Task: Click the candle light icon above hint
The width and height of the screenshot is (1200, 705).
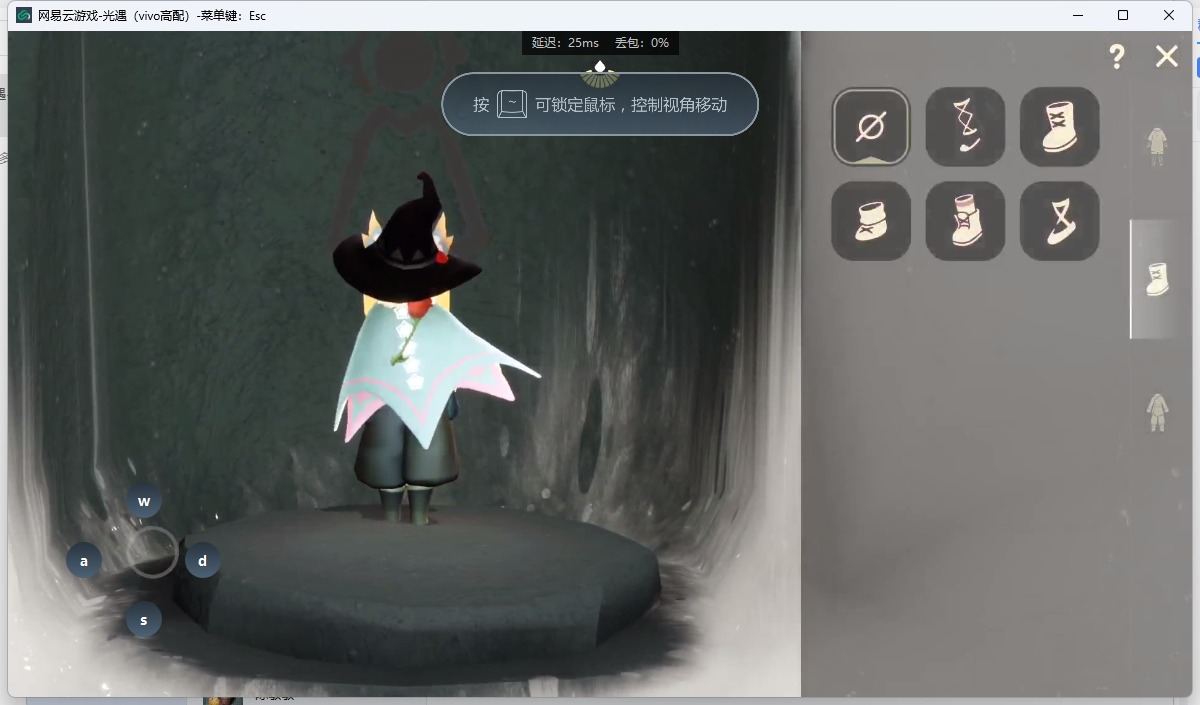Action: (600, 73)
